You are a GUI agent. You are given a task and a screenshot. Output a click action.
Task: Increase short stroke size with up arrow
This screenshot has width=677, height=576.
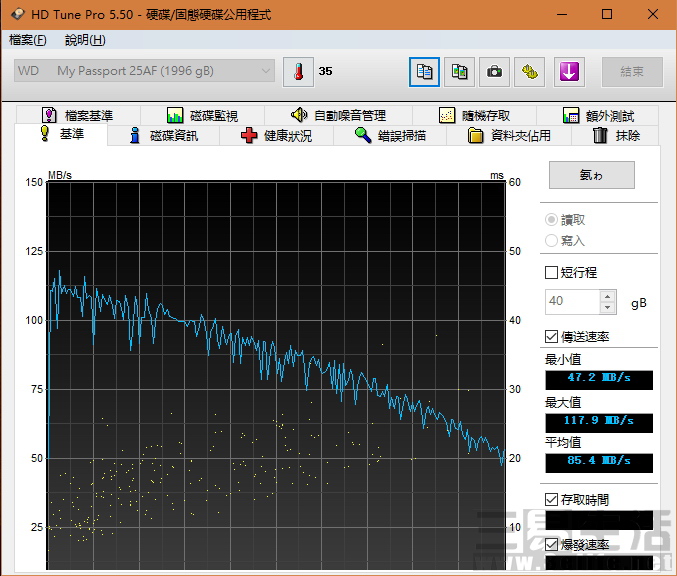pyautogui.click(x=607, y=296)
